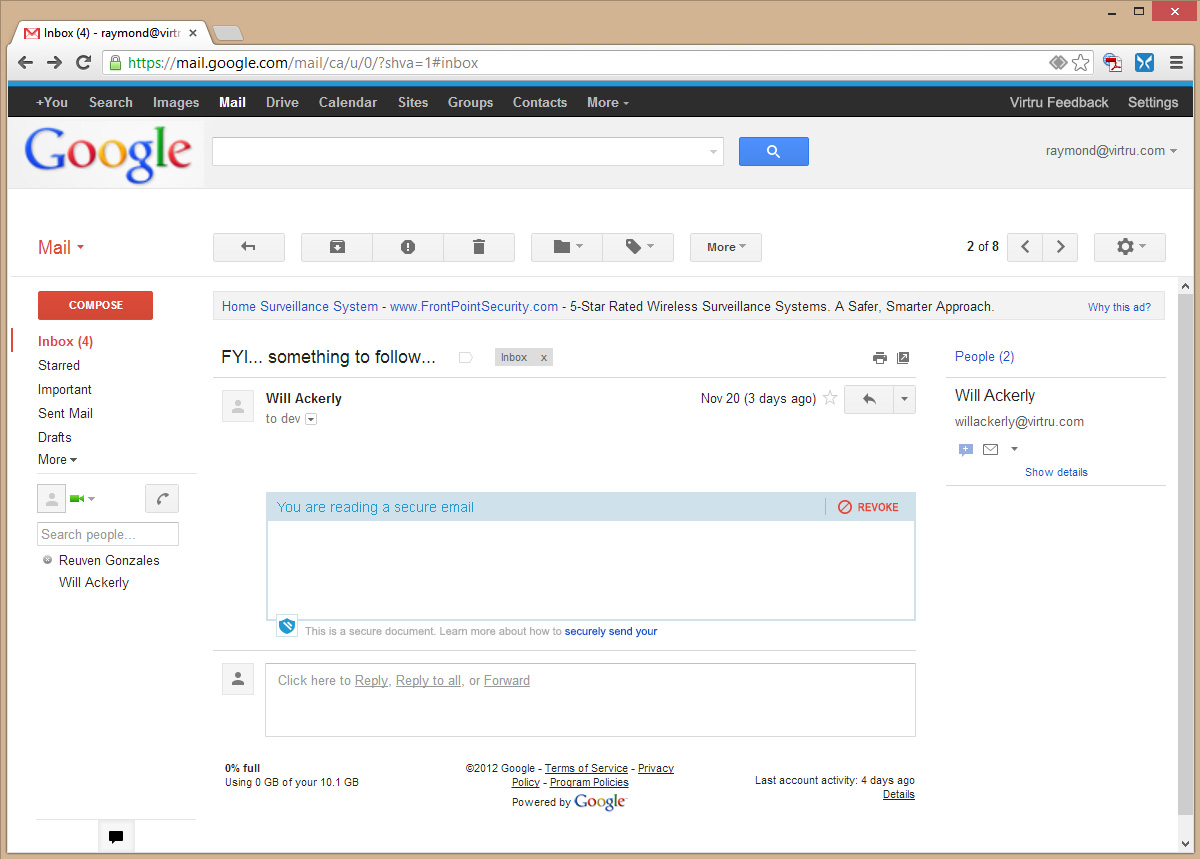
Task: Open conversation in a new window
Action: click(903, 358)
